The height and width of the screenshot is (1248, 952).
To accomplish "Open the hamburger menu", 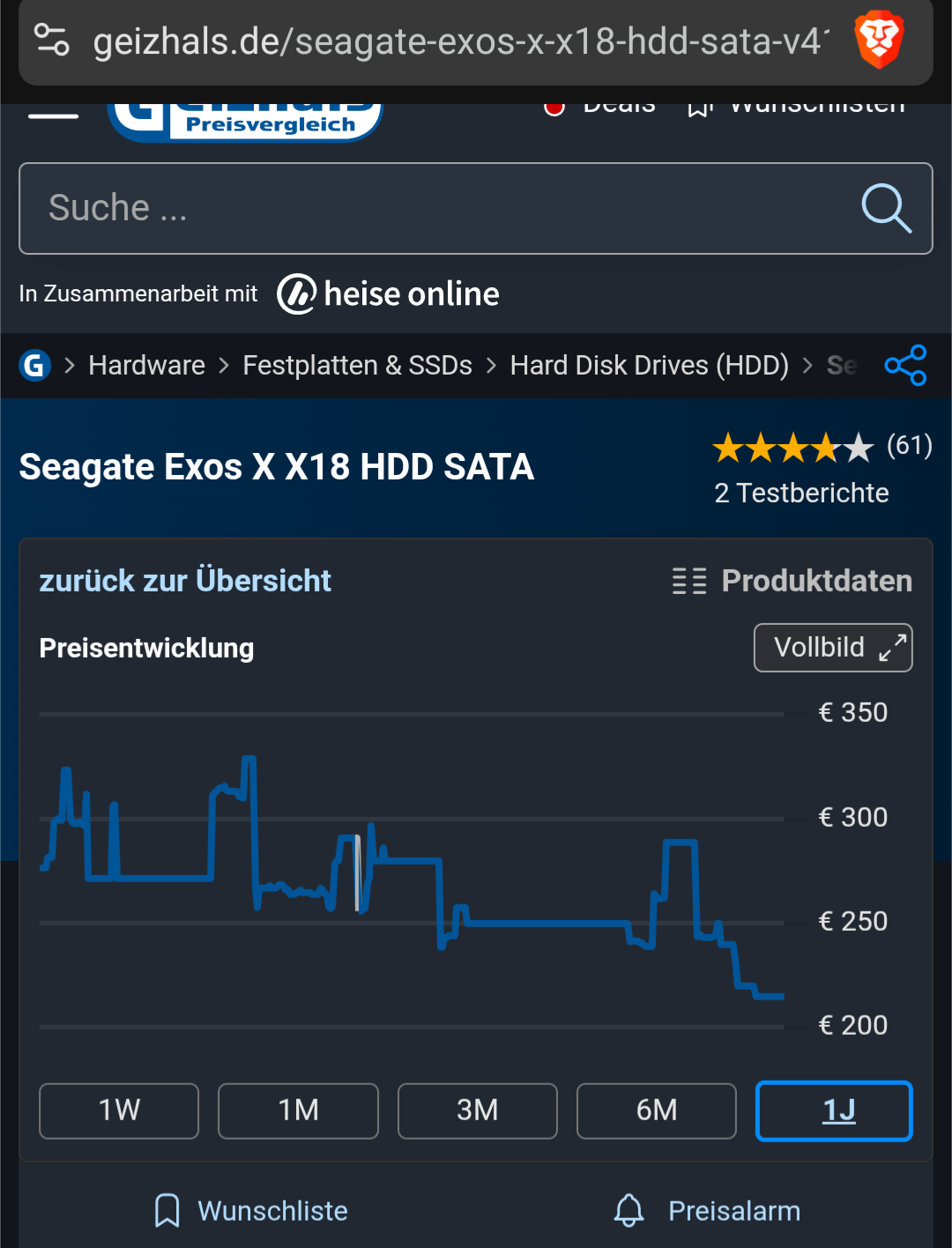I will click(x=53, y=115).
